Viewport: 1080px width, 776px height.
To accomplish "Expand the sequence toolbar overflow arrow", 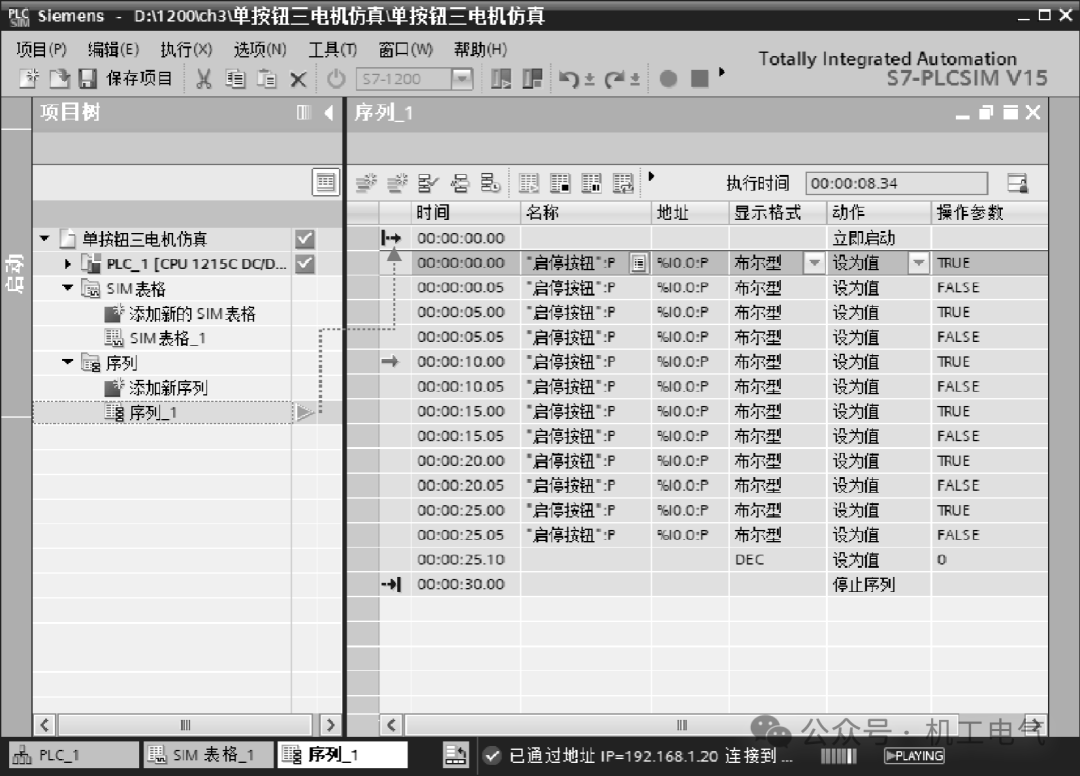I will (651, 177).
